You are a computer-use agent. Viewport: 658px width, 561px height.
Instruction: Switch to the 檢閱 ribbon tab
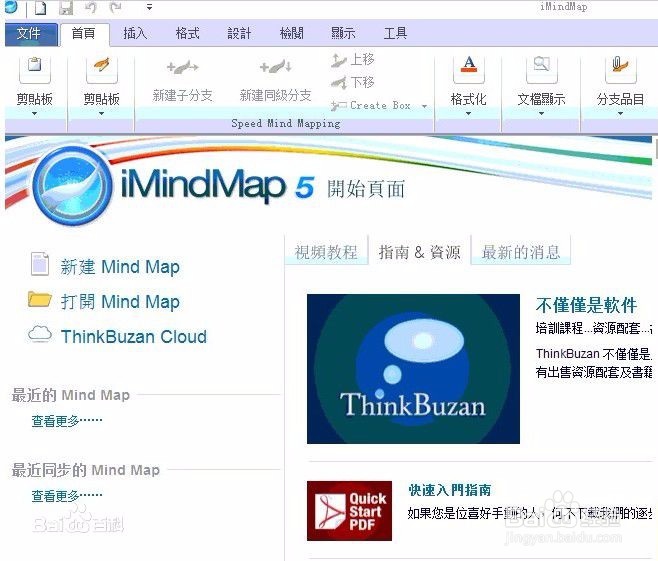coord(291,33)
